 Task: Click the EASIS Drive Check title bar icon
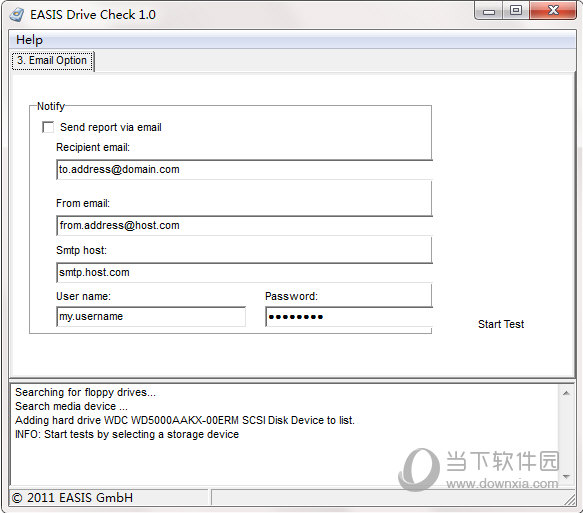(17, 15)
